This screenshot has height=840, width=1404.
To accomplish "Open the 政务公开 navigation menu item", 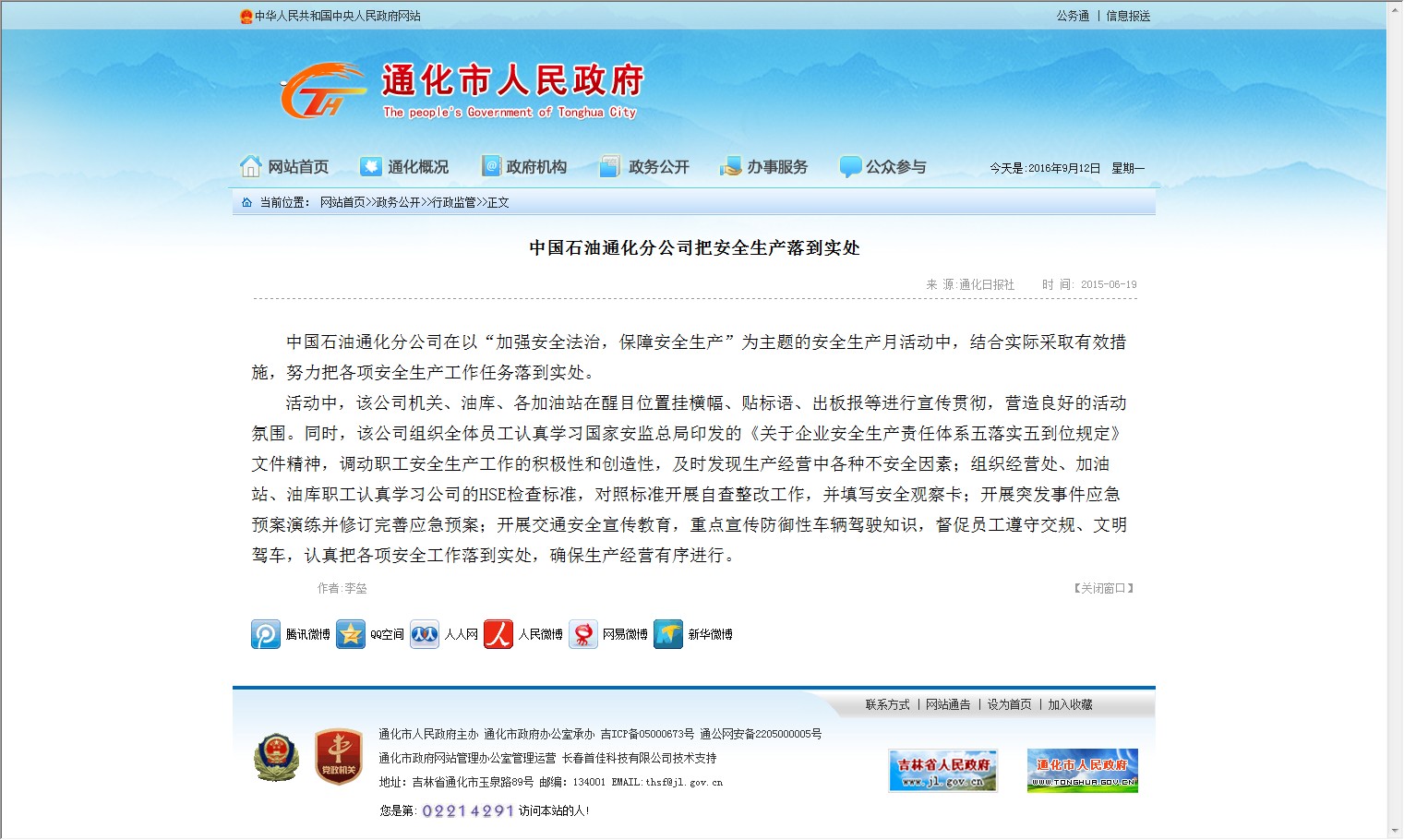I will coord(645,167).
